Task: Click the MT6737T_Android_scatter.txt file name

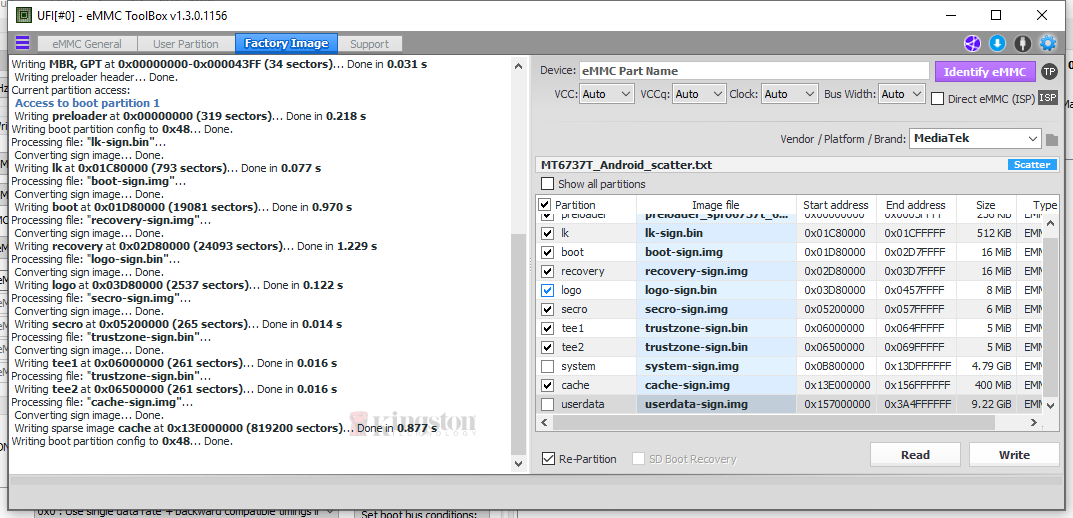Action: point(626,165)
